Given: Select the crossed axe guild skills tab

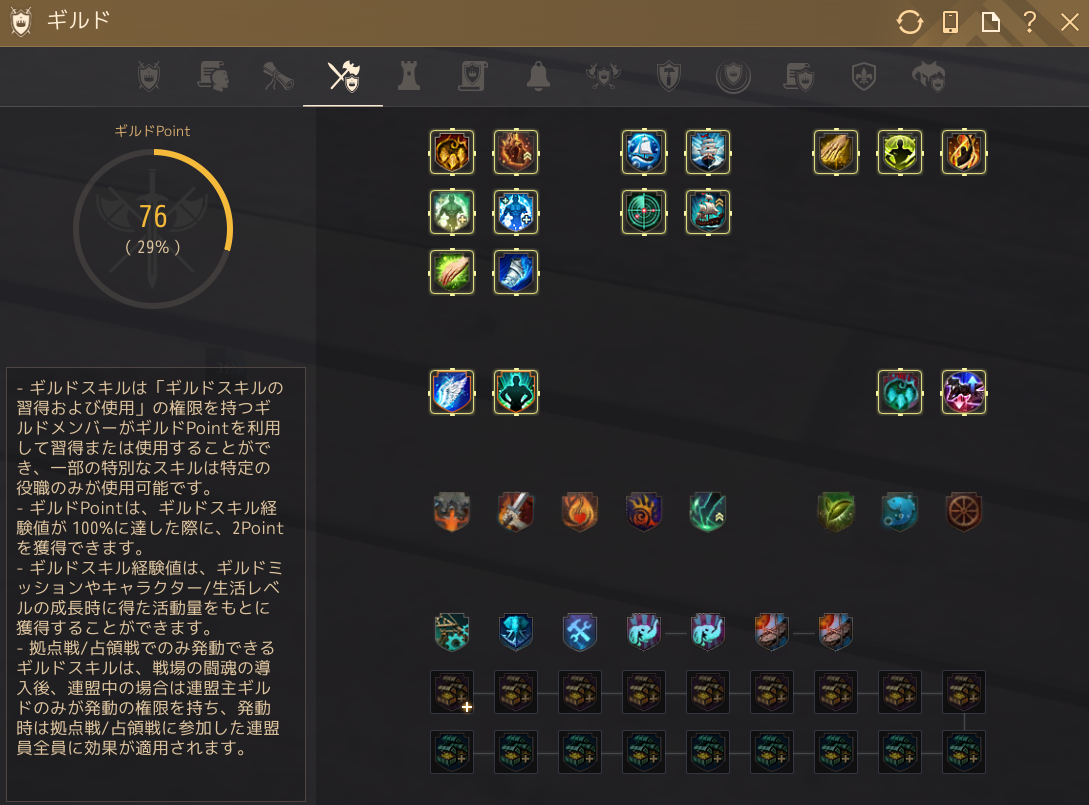Looking at the screenshot, I should [343, 76].
